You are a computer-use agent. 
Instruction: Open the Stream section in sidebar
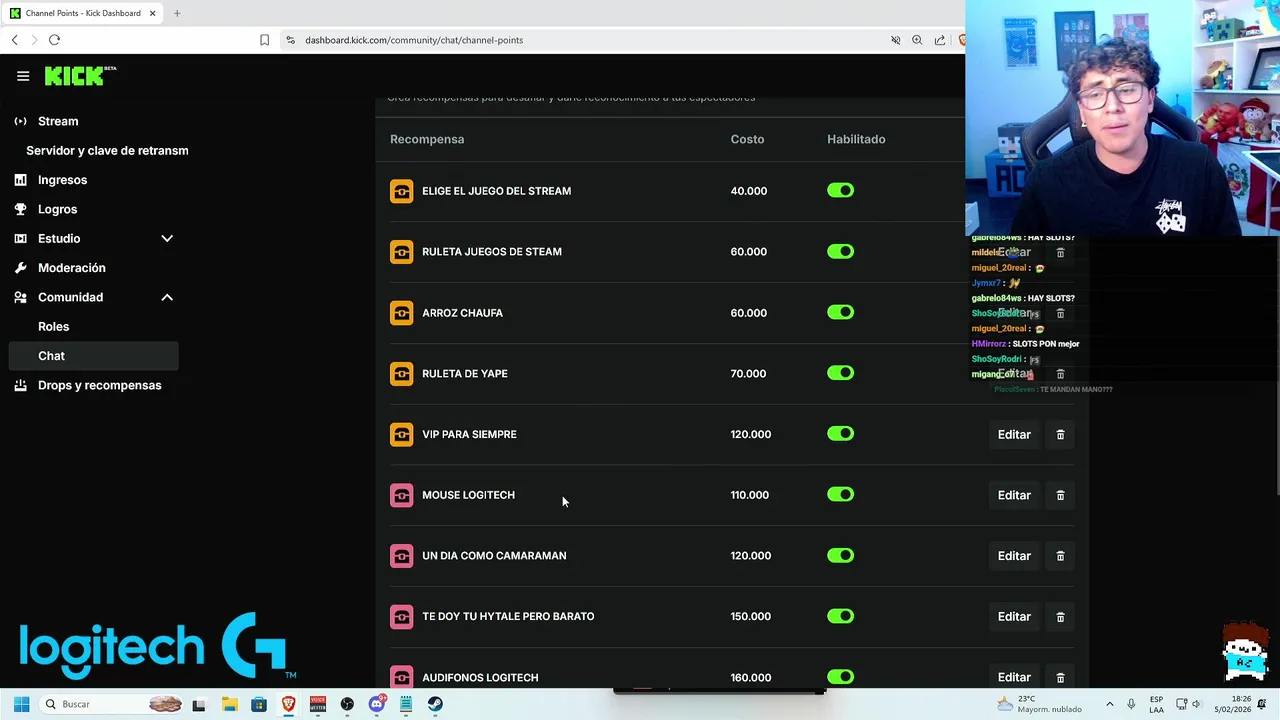pyautogui.click(x=58, y=121)
